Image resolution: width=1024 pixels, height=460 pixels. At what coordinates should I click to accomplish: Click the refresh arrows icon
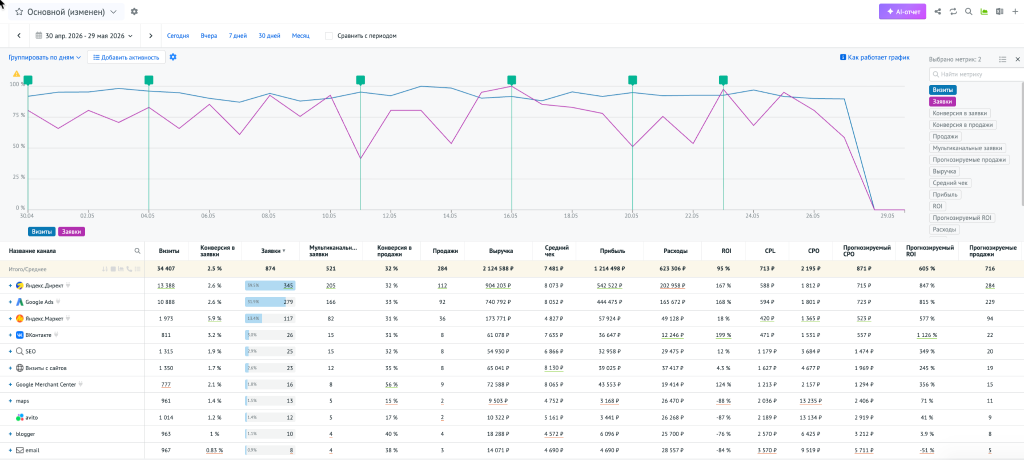coord(953,12)
